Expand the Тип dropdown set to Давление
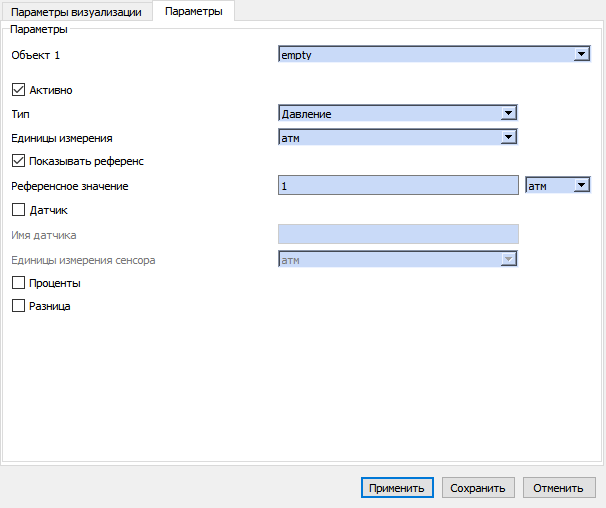 click(397, 114)
